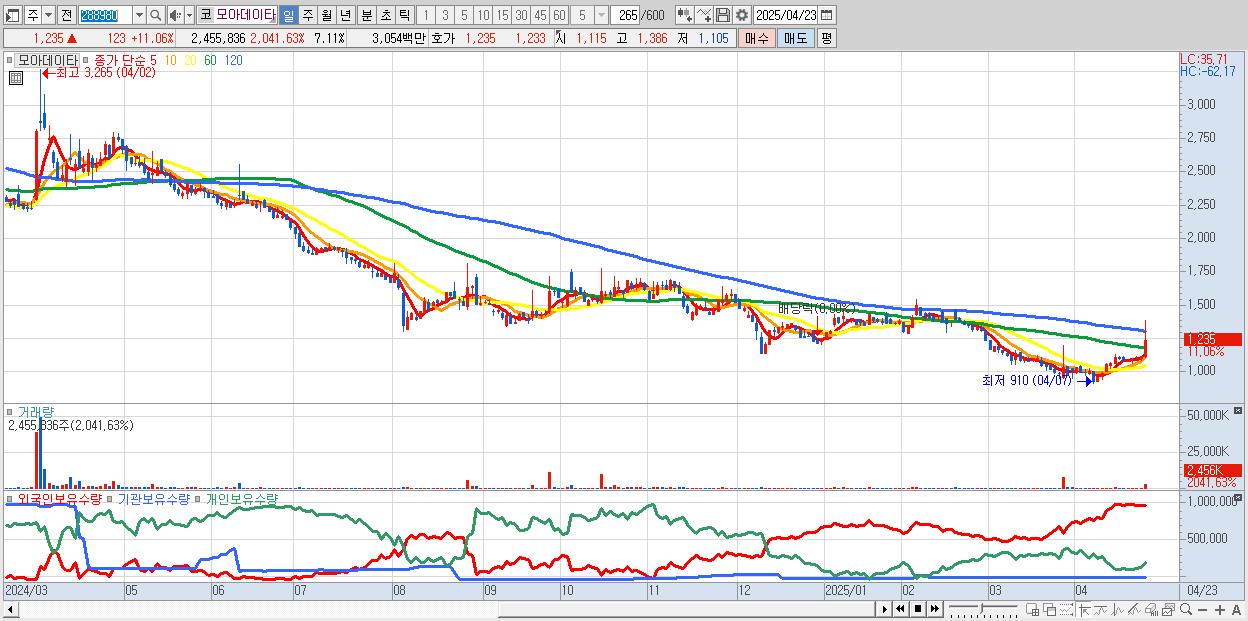Click the 모아데이타 legend label button

click(x=47, y=60)
